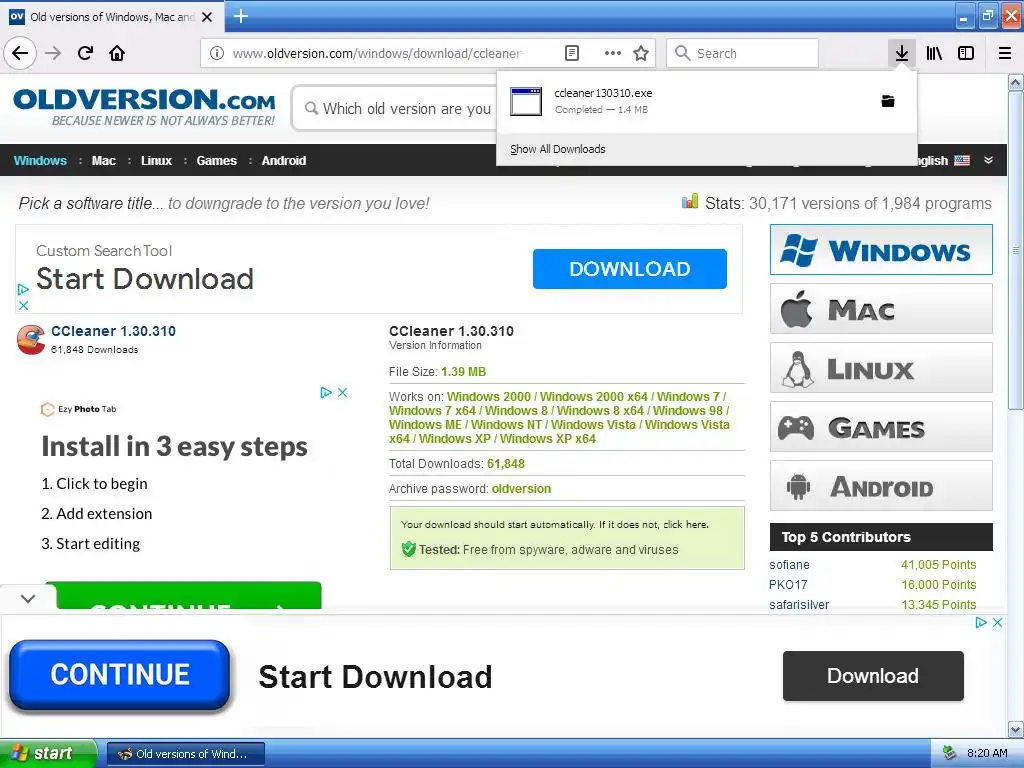Open a new tab with the plus button
Screen dimensions: 1024x768
click(x=241, y=16)
